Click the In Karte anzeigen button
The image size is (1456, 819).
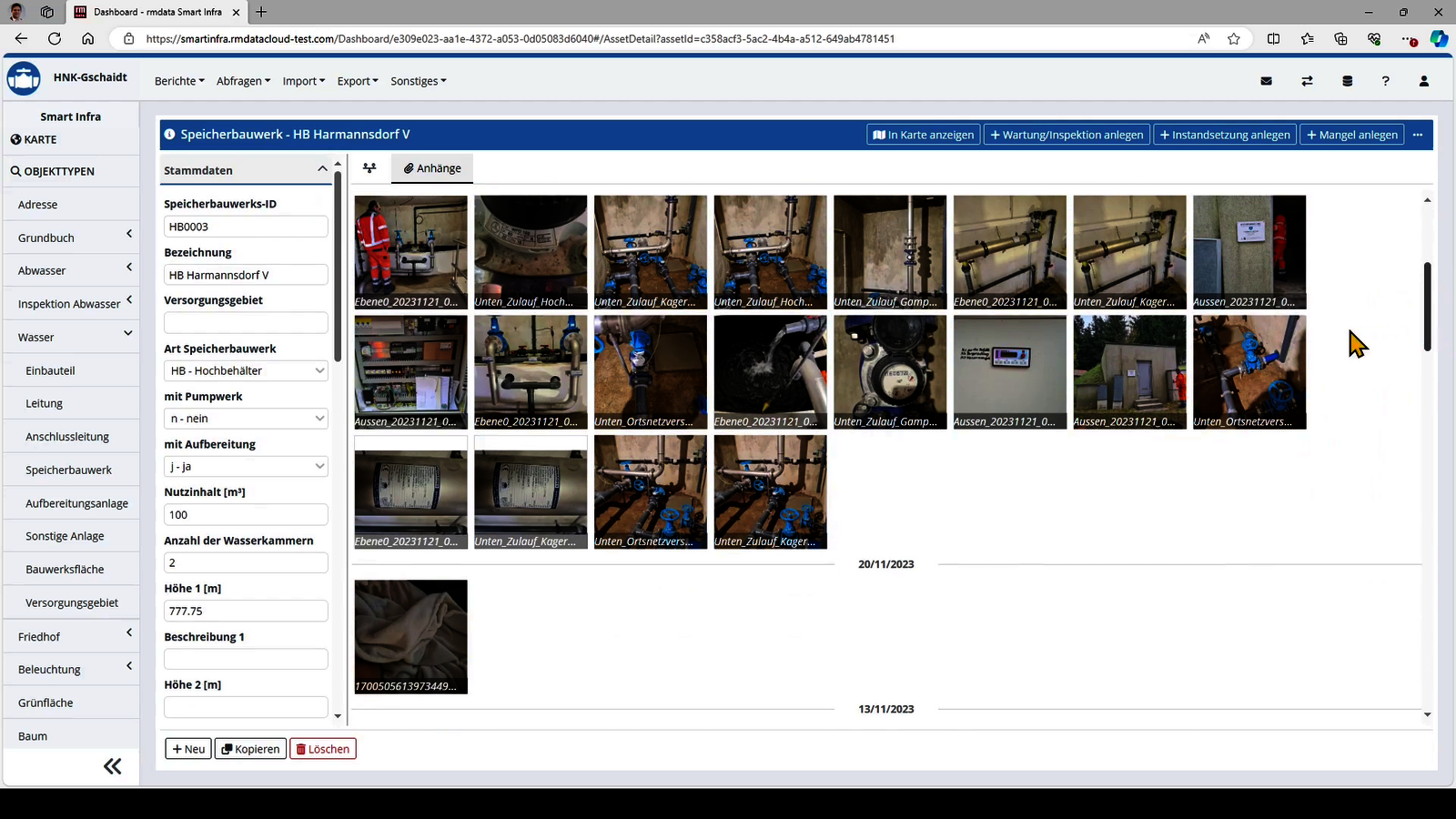click(923, 135)
